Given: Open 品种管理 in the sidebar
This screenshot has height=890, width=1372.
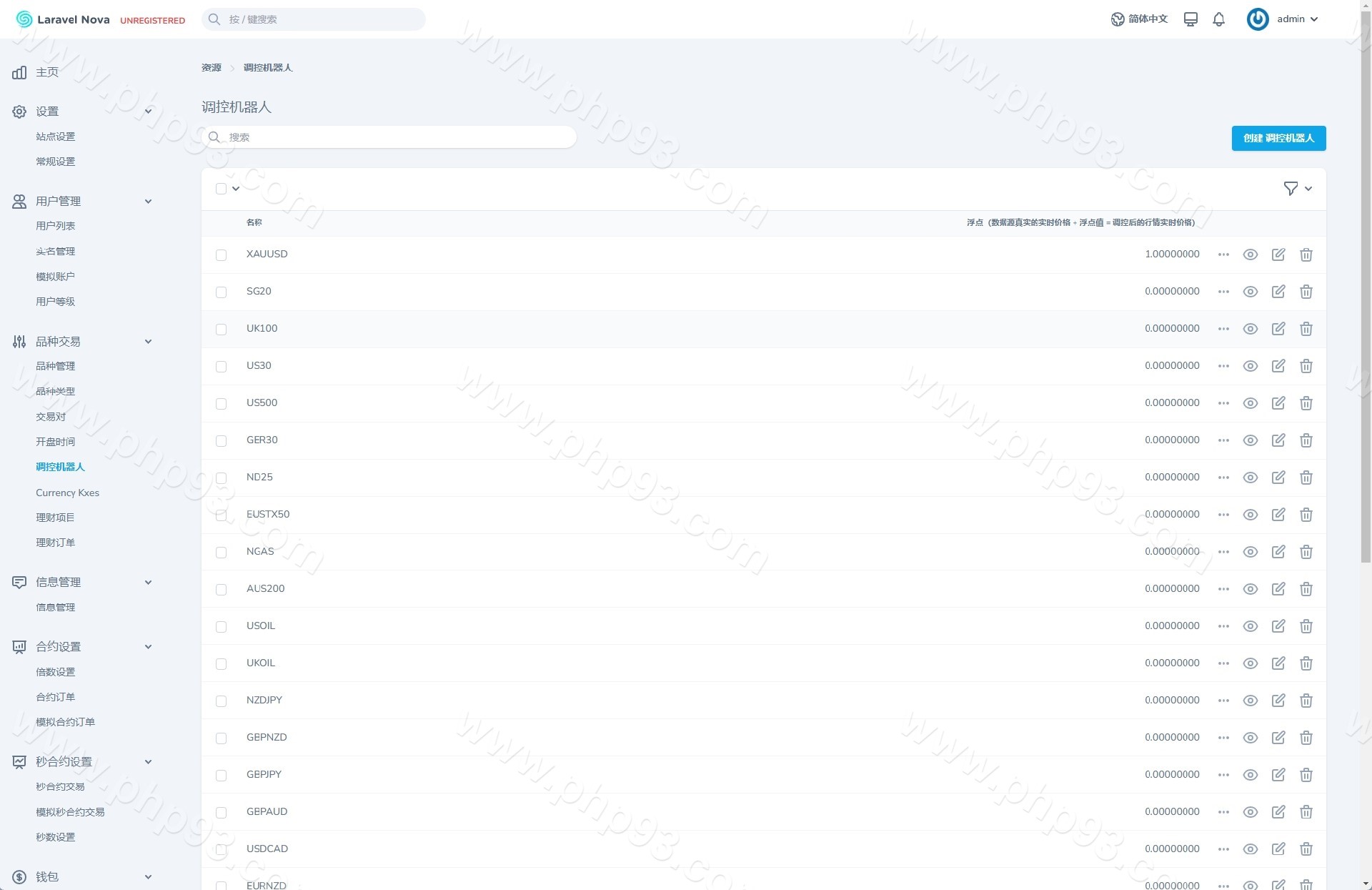Looking at the screenshot, I should point(55,366).
